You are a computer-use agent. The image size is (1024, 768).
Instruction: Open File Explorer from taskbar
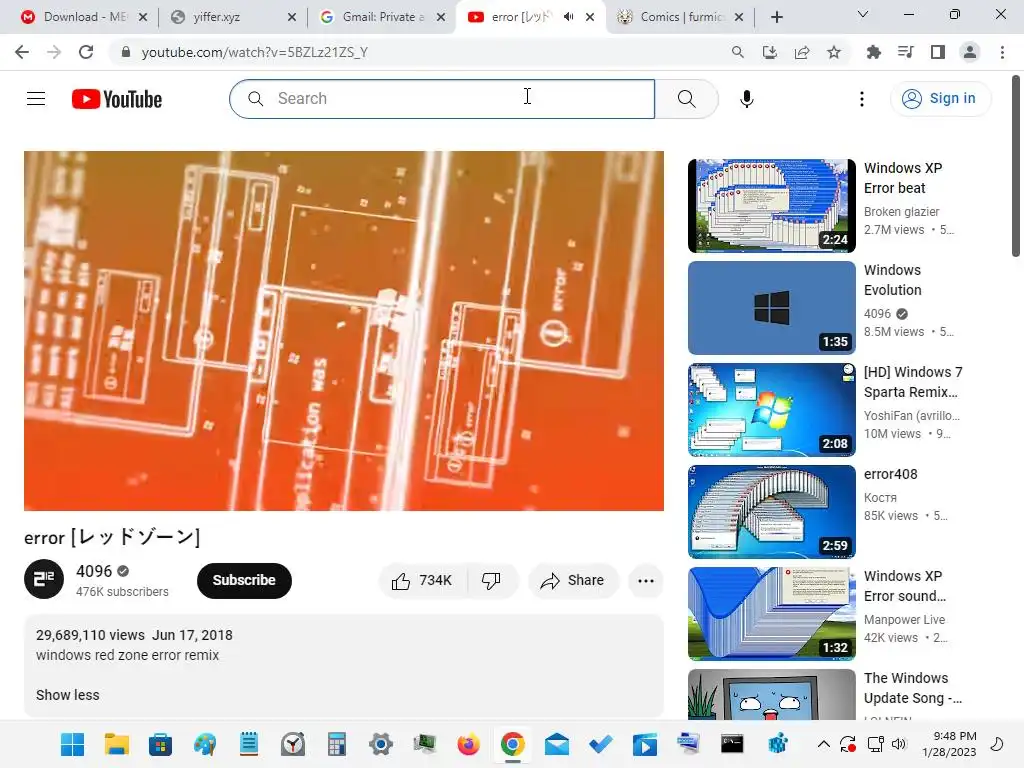pyautogui.click(x=117, y=744)
